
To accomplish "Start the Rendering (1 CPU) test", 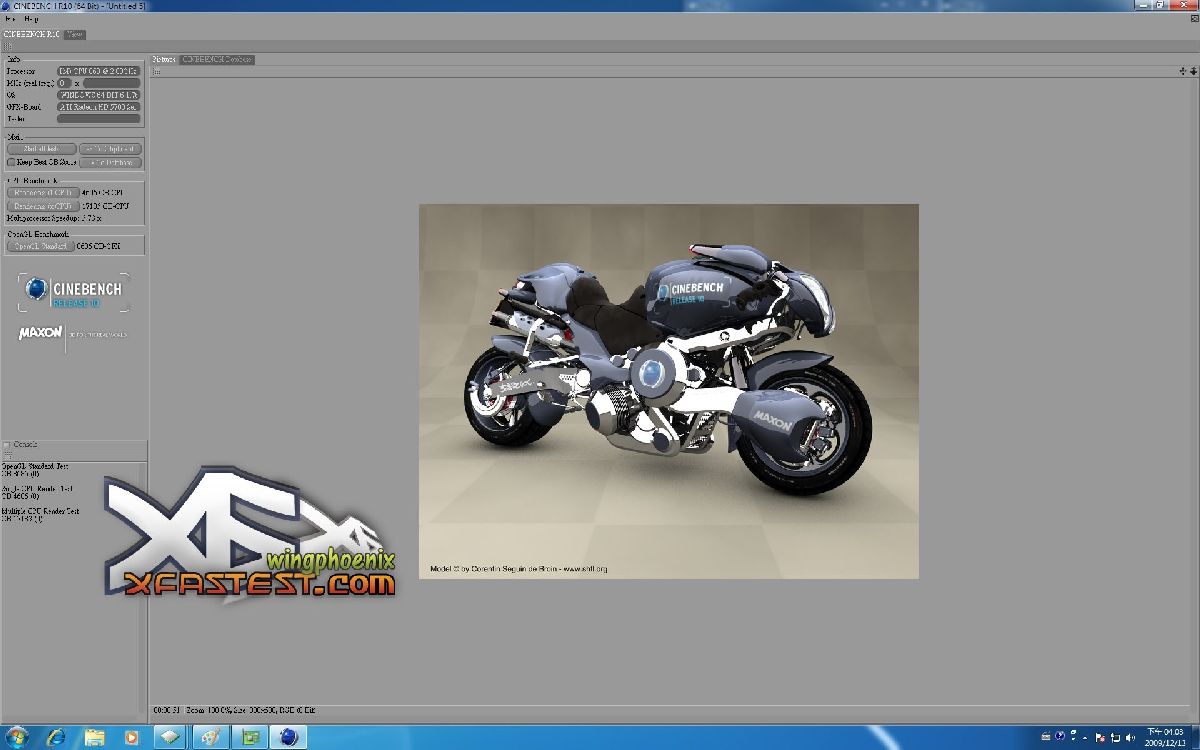I will click(x=43, y=192).
